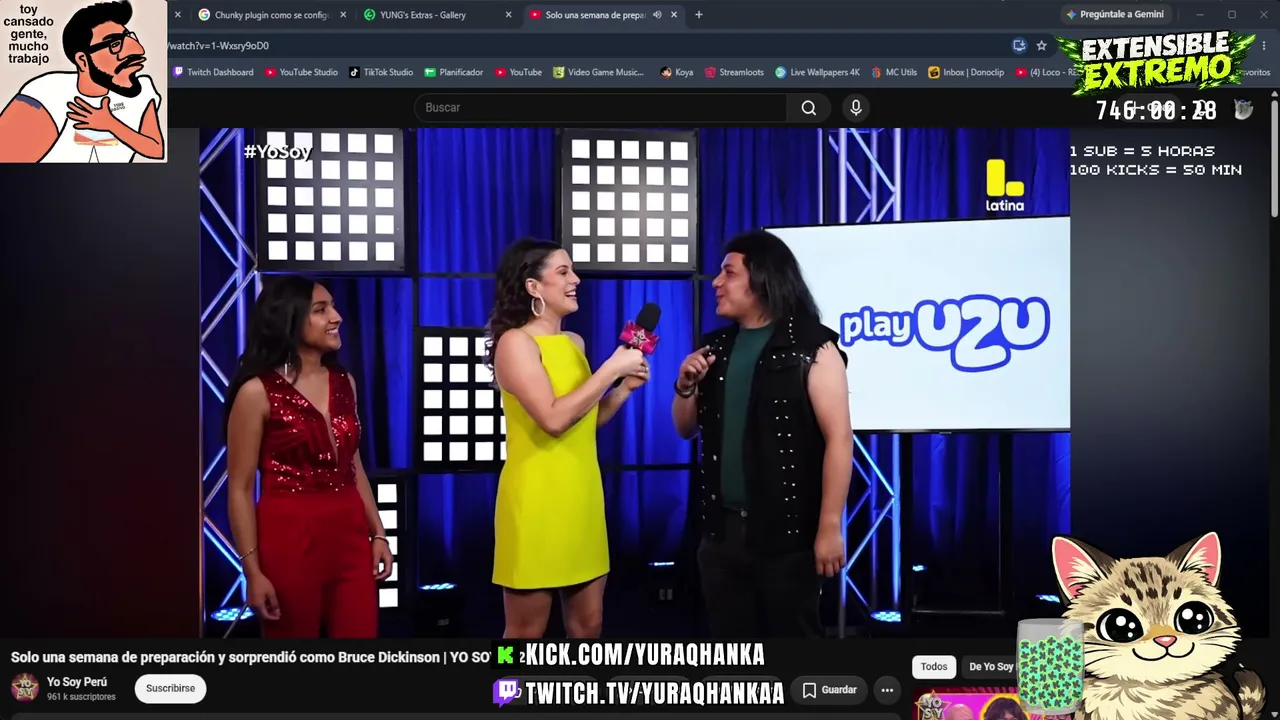Open the Pregúntale a Gemini button
Viewport: 1280px width, 720px height.
pyautogui.click(x=1115, y=15)
